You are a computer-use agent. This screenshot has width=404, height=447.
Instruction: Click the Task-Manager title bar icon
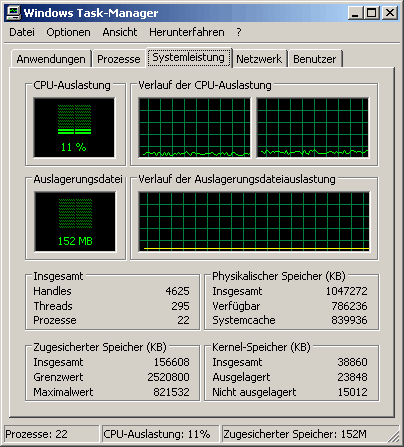tap(14, 13)
